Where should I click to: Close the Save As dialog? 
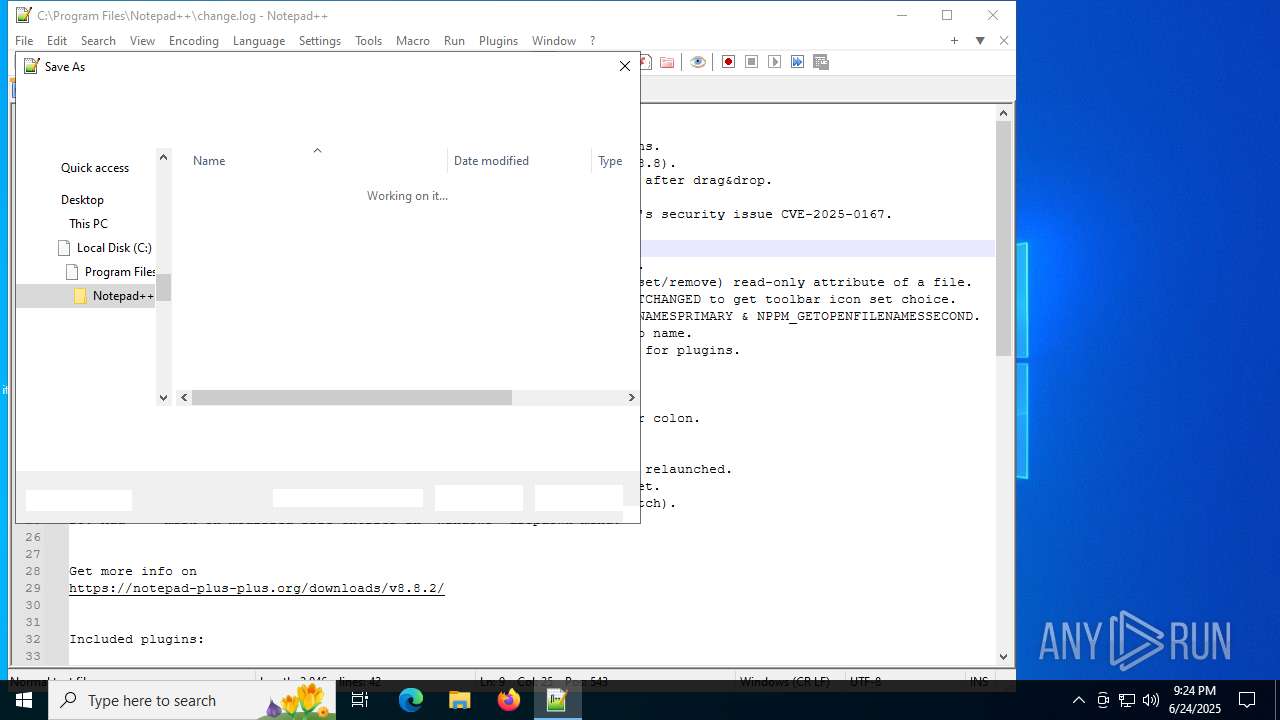(625, 66)
